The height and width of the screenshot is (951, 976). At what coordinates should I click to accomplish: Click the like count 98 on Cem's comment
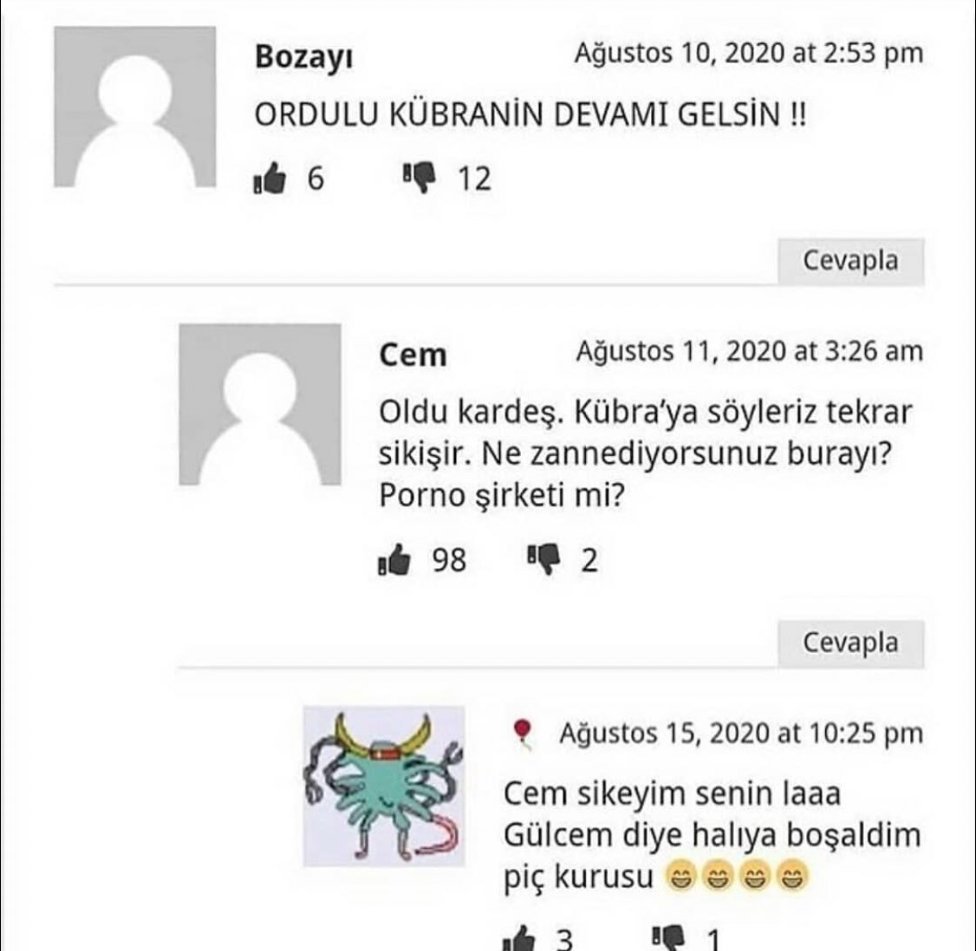point(449,560)
